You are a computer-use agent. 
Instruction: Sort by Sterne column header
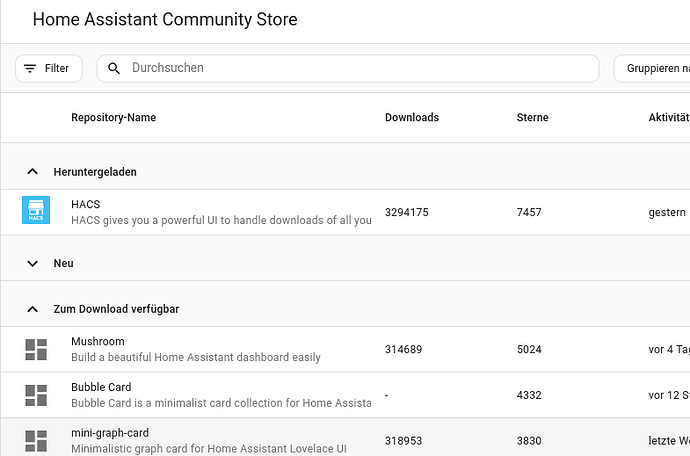[532, 118]
